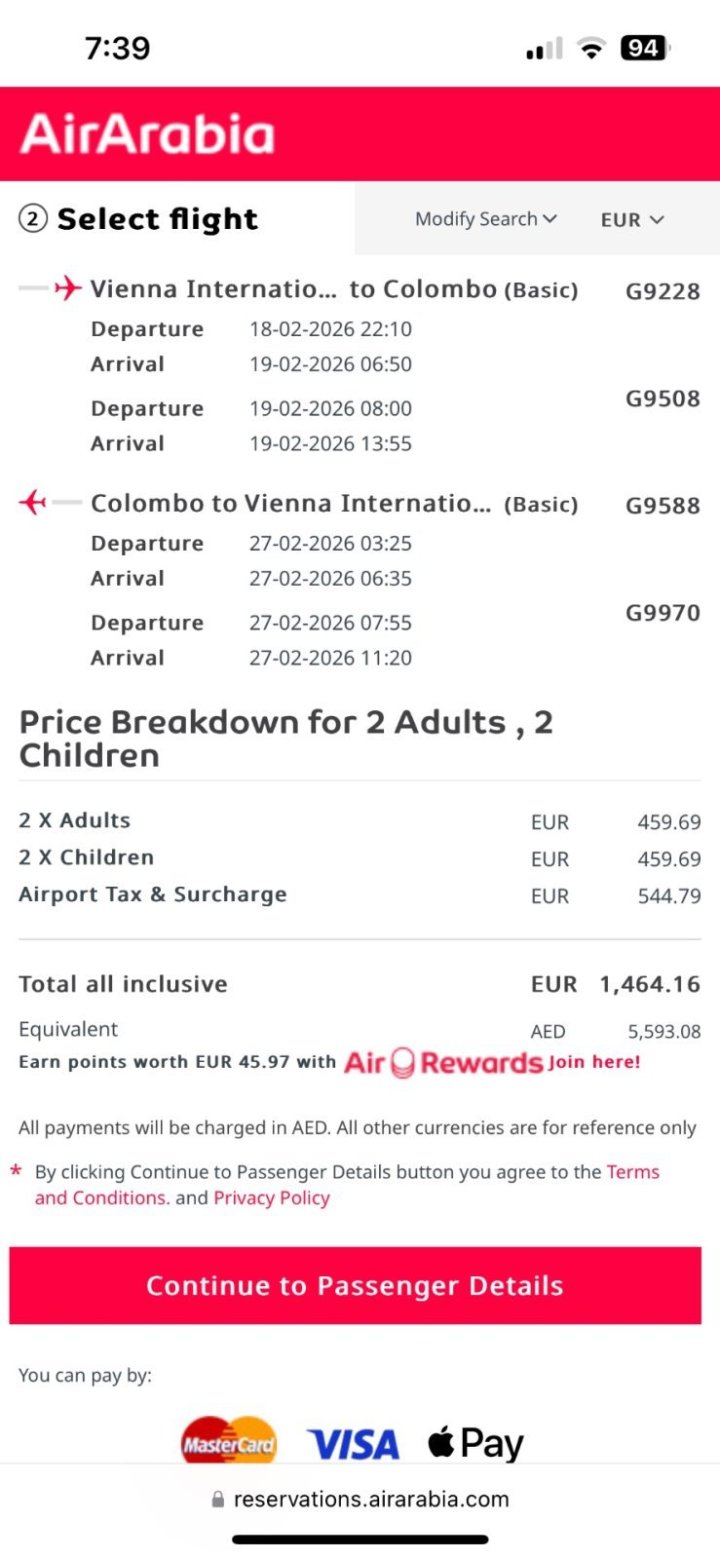Viewport: 720px width, 1559px height.
Task: Tap the lock icon beside the URL
Action: (218, 1500)
